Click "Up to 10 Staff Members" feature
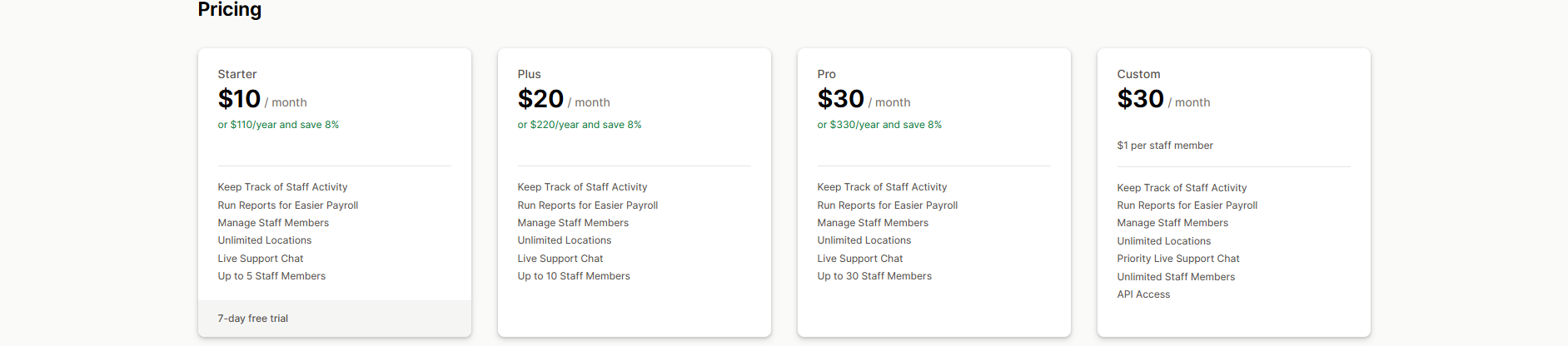1568x346 pixels. pos(574,276)
